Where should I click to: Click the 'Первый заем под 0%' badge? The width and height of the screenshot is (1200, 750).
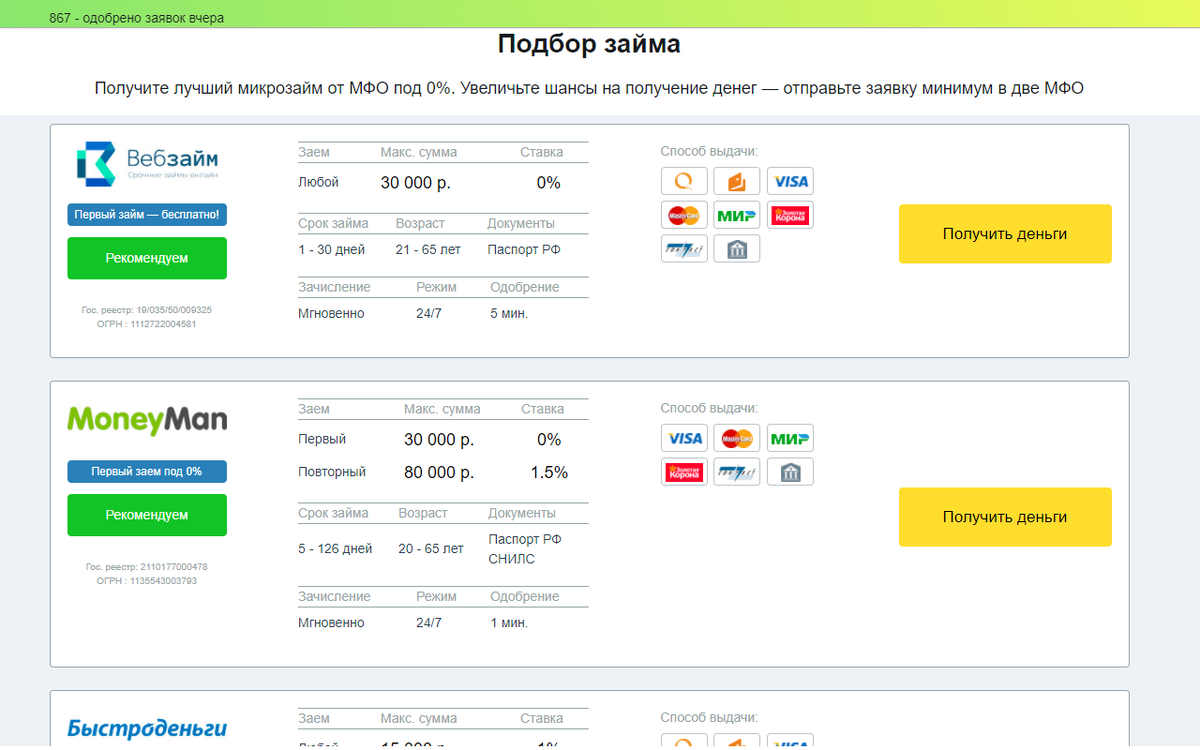pos(147,471)
